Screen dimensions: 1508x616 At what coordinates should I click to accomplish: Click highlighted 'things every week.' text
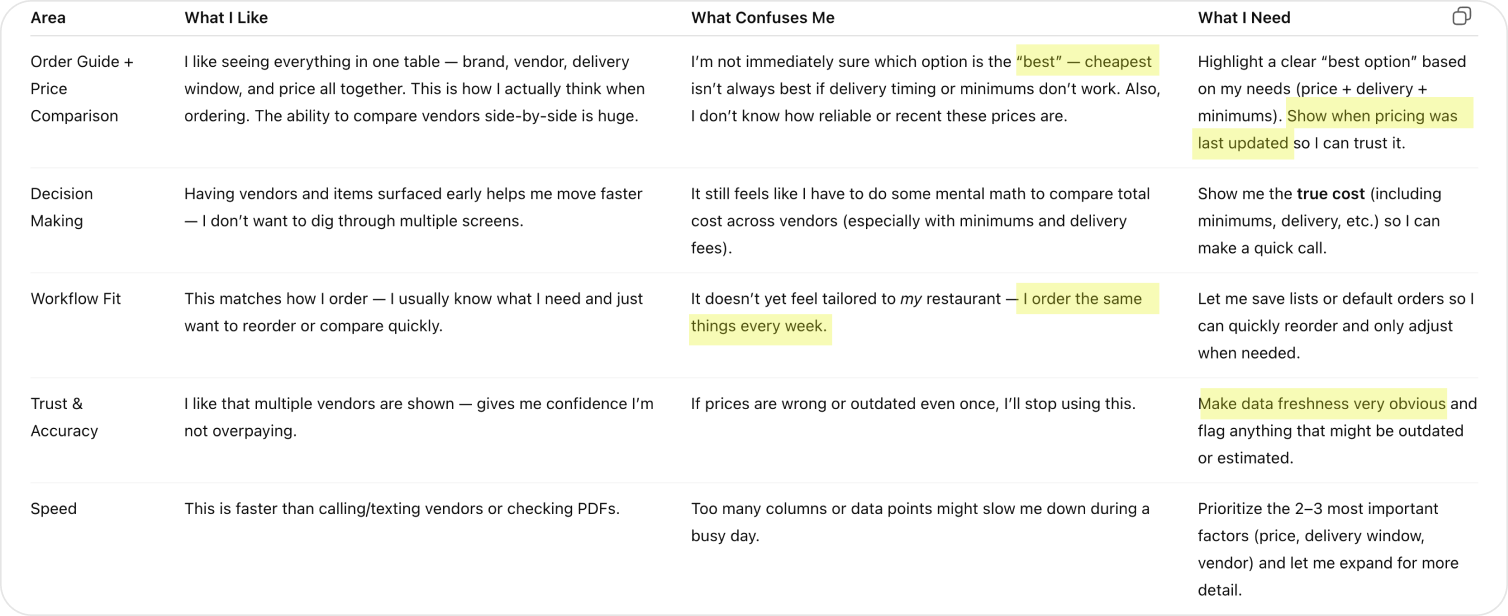point(759,326)
